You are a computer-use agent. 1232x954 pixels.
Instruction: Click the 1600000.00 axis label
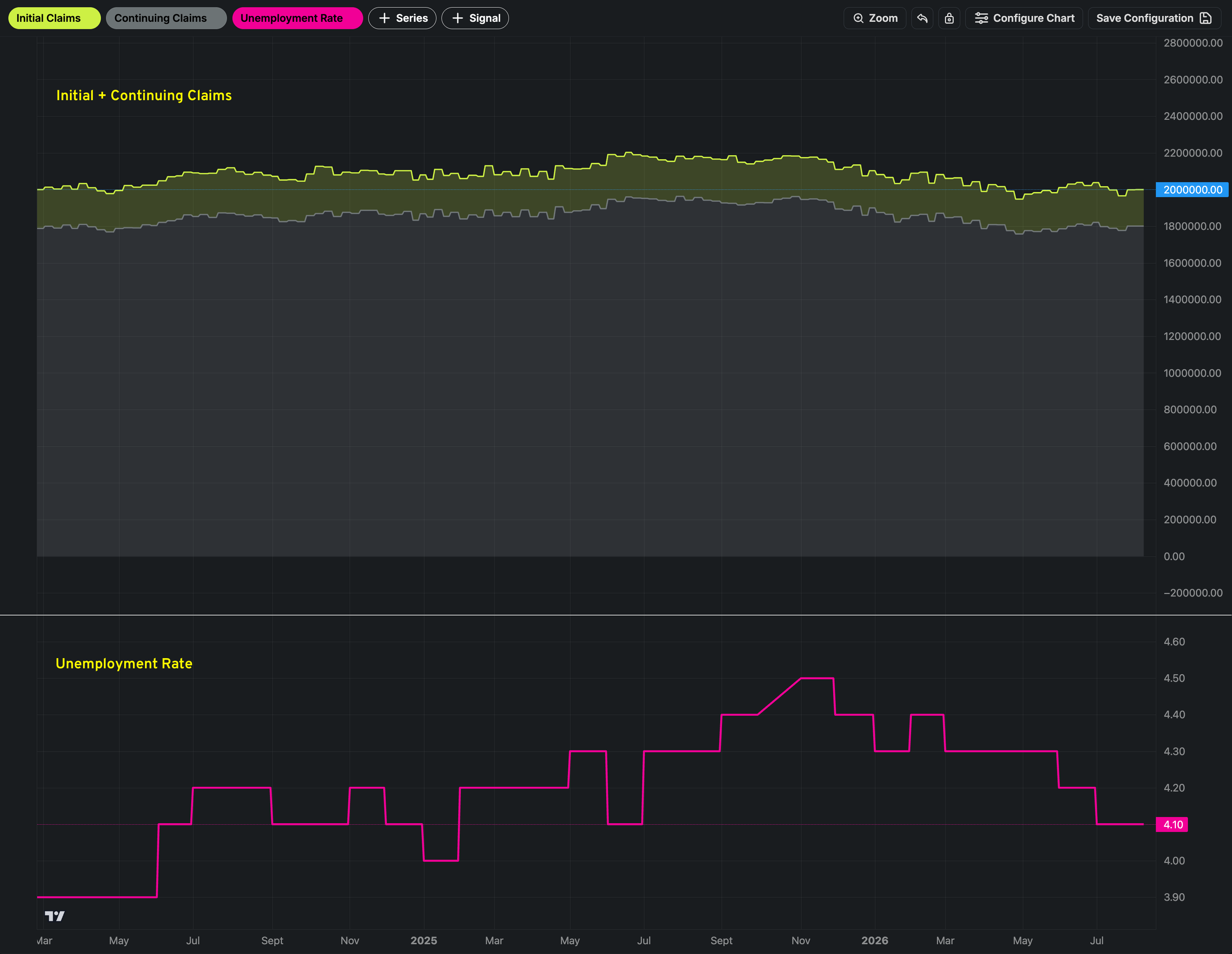(x=1193, y=263)
